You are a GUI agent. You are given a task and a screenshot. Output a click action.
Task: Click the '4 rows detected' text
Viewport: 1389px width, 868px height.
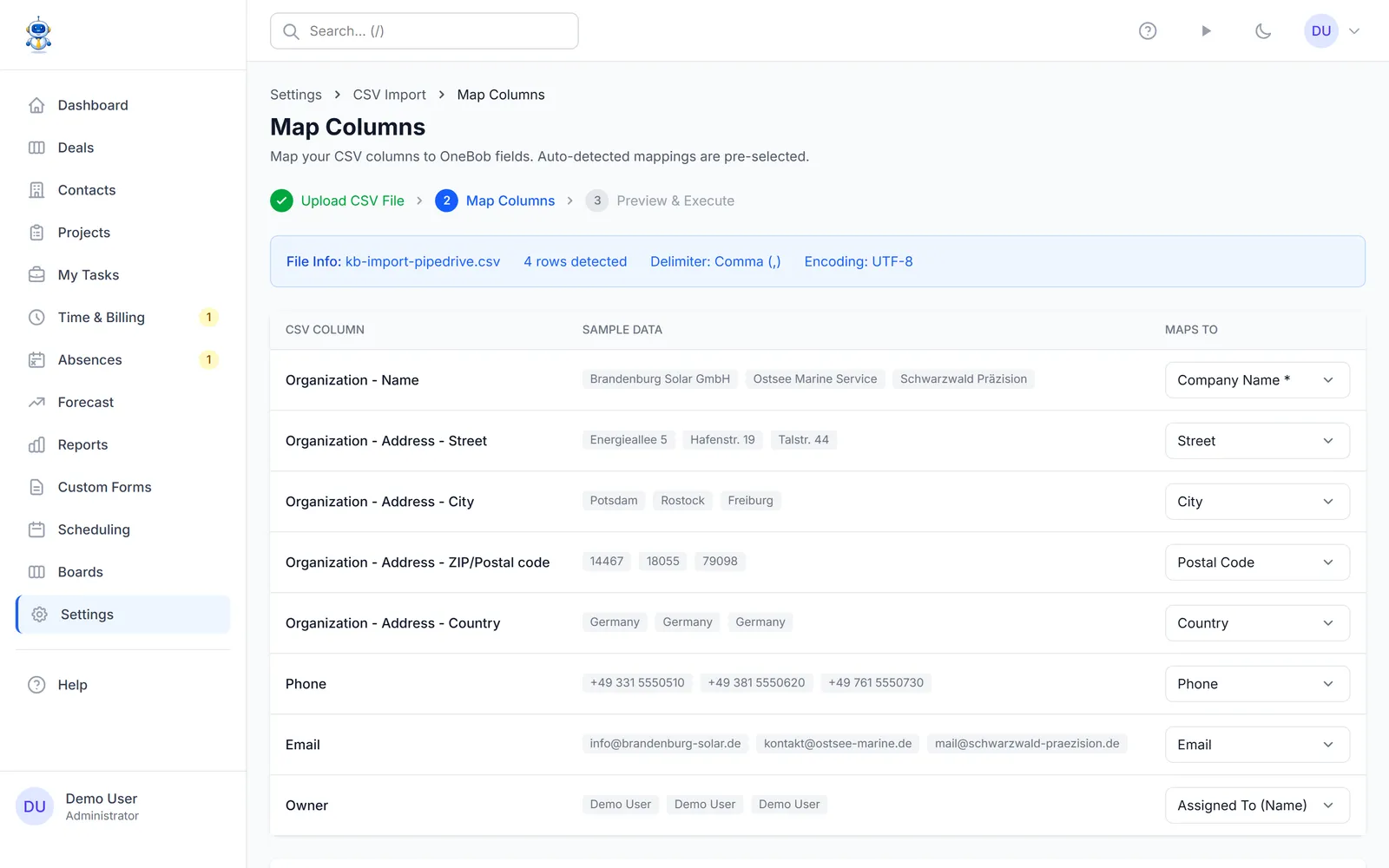click(575, 261)
